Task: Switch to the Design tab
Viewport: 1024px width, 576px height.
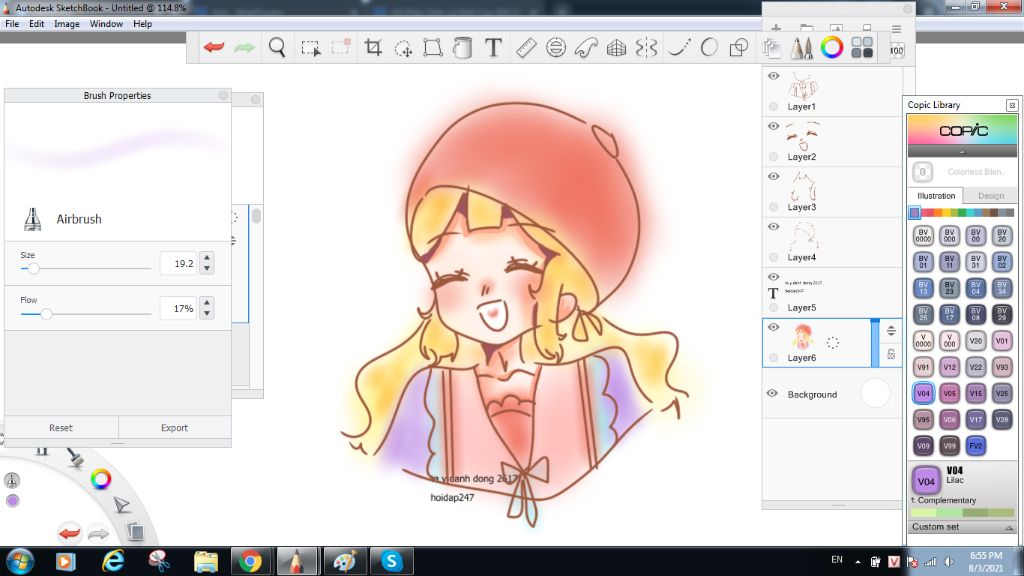Action: click(991, 195)
